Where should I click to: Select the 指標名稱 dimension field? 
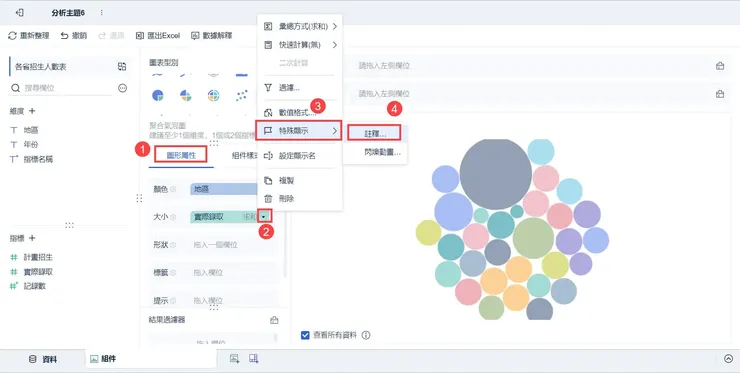38,160
